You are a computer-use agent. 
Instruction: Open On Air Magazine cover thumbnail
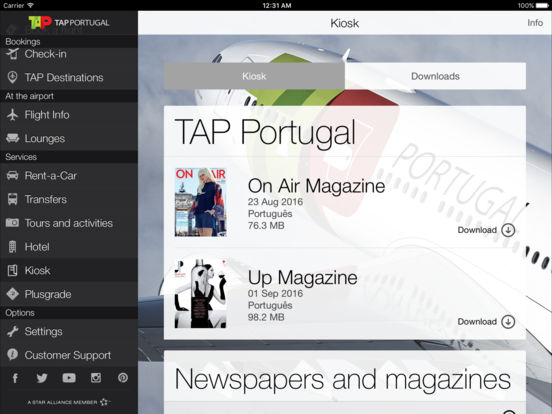point(201,202)
